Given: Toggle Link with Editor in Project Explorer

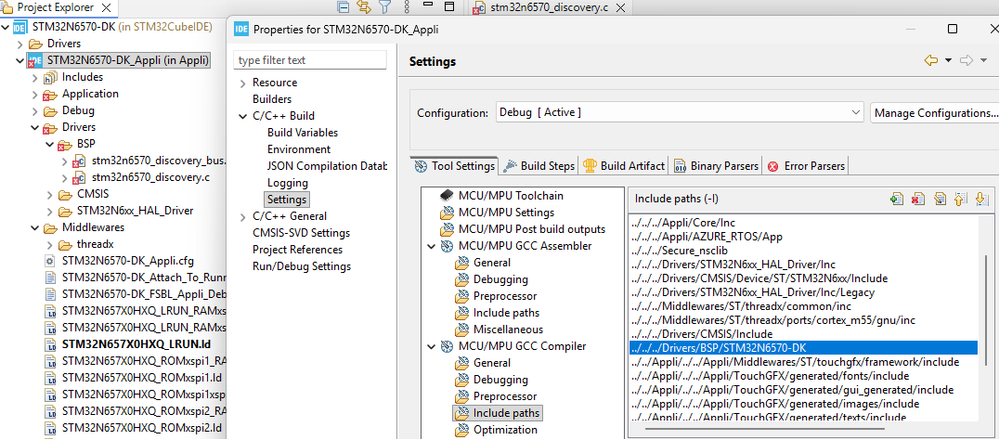Looking at the screenshot, I should [364, 8].
